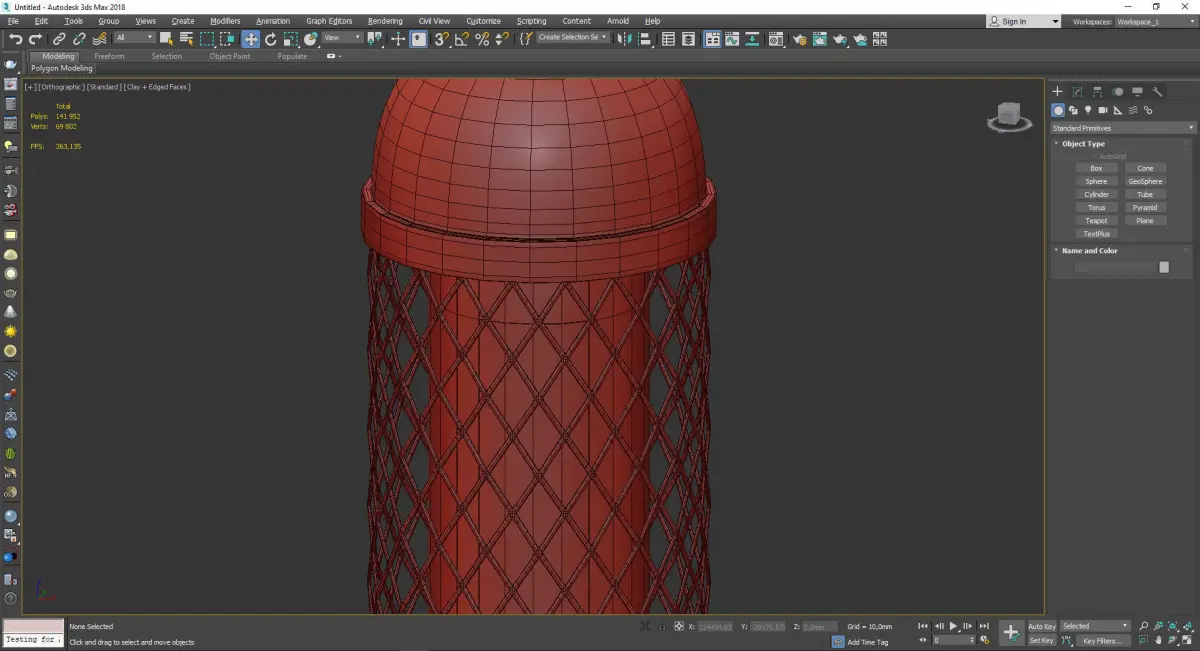This screenshot has width=1200, height=651.
Task: Open the Align tool
Action: (x=645, y=39)
